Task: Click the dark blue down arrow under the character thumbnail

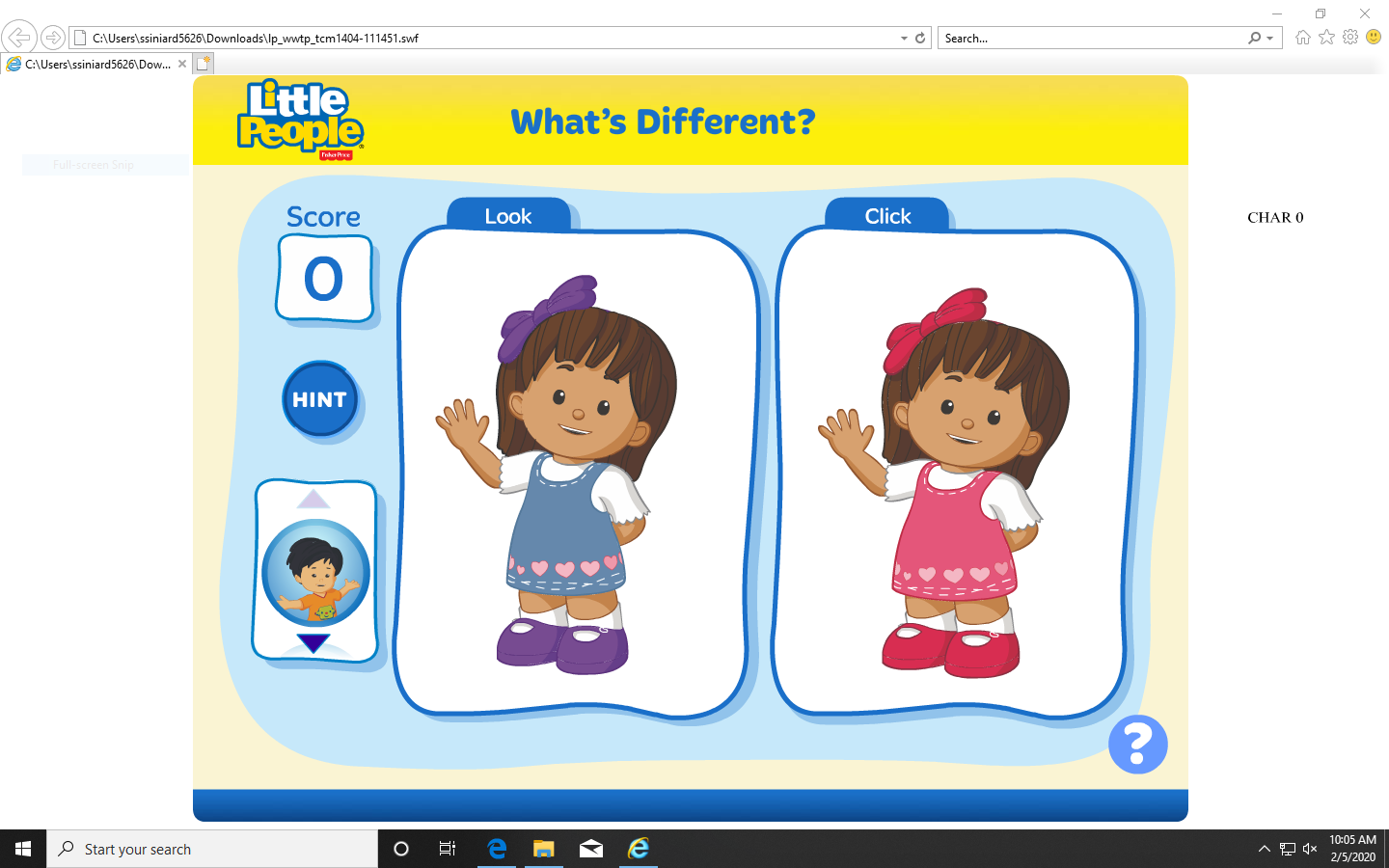Action: click(313, 643)
